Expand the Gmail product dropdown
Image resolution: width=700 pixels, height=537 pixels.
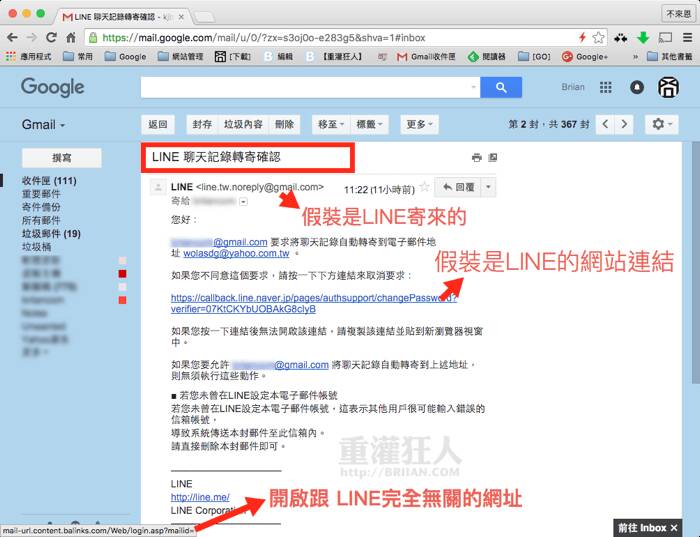click(x=43, y=125)
